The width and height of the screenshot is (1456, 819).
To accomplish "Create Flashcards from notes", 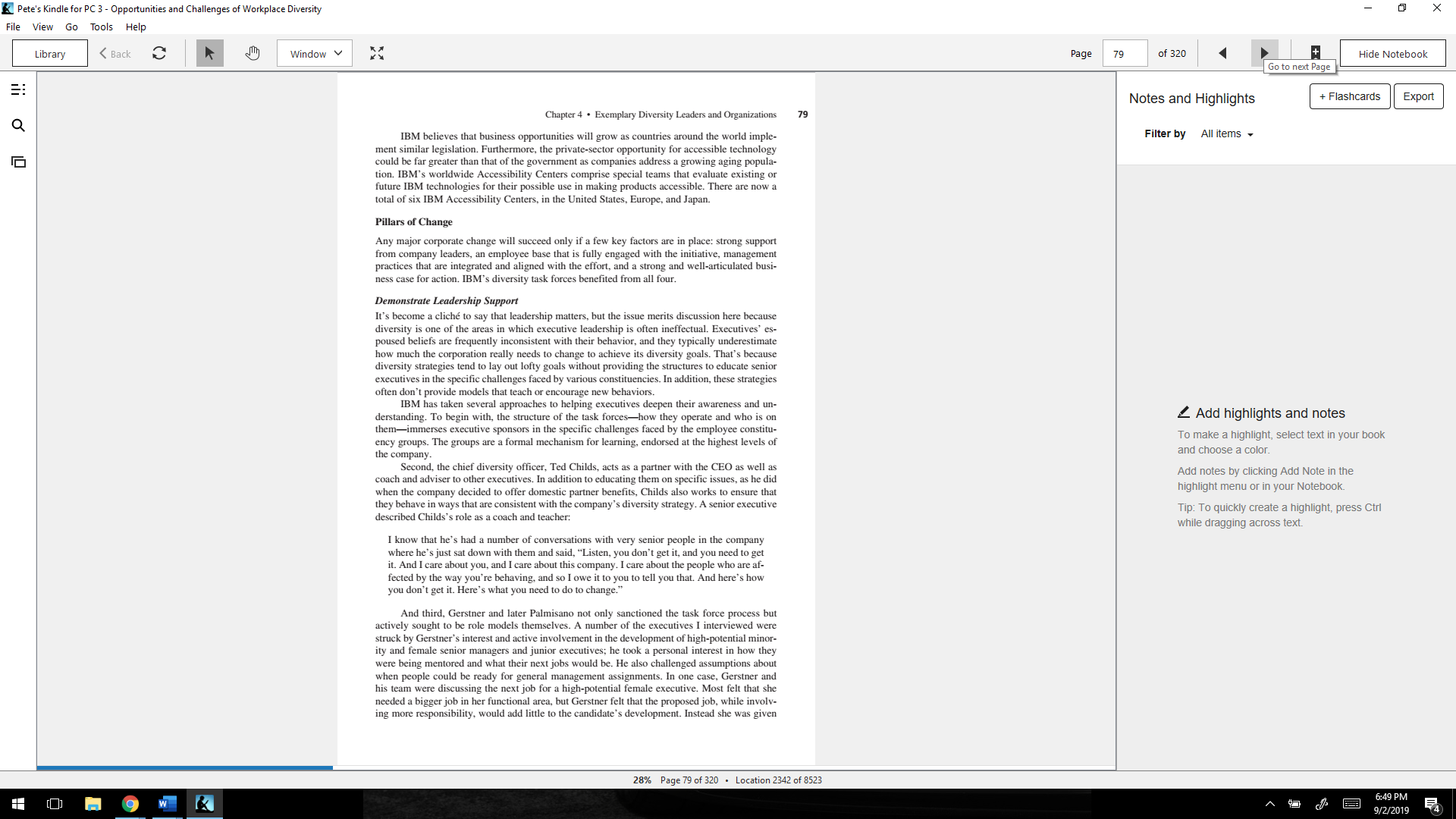I will (x=1350, y=96).
